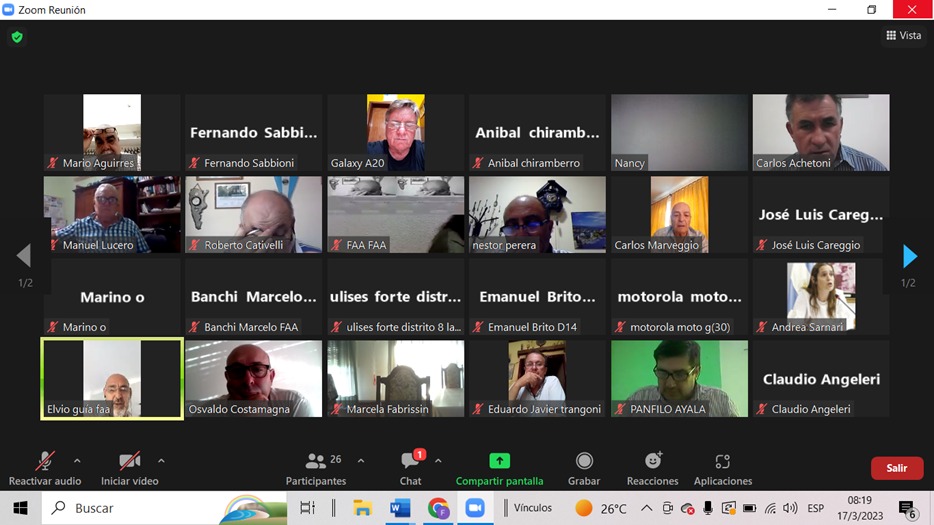Expand the arrow next to Participantes
Screen dimensions: 934x525
(x=360, y=461)
